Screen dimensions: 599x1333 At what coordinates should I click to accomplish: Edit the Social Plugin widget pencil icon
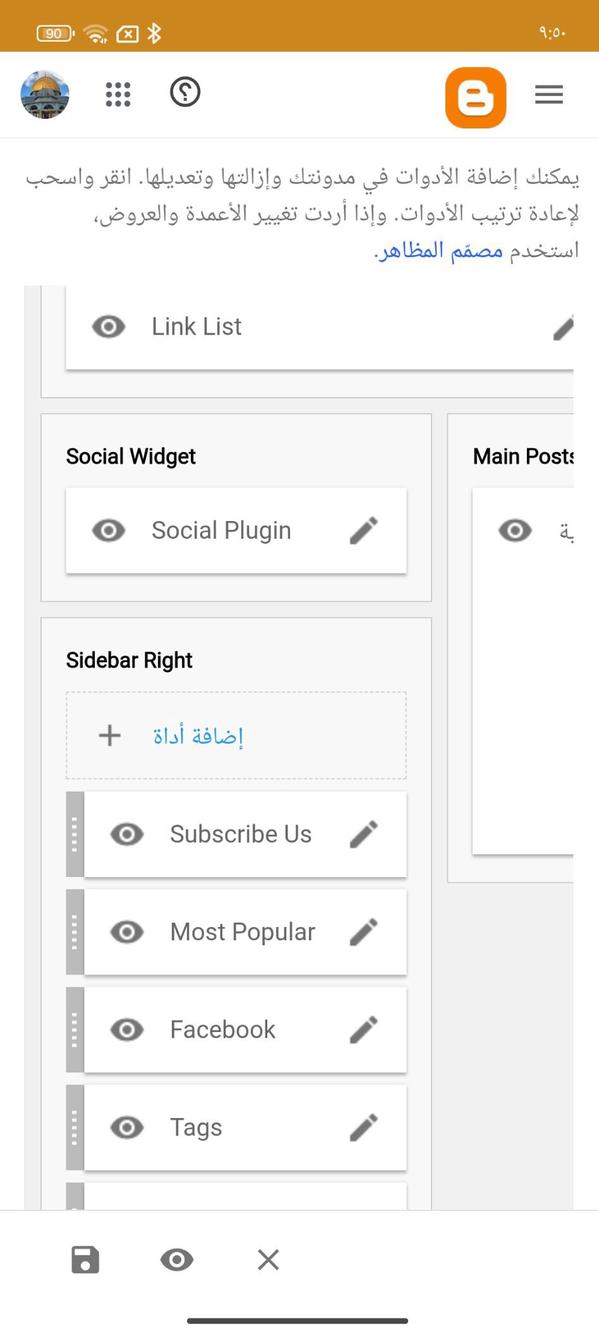[x=364, y=530]
